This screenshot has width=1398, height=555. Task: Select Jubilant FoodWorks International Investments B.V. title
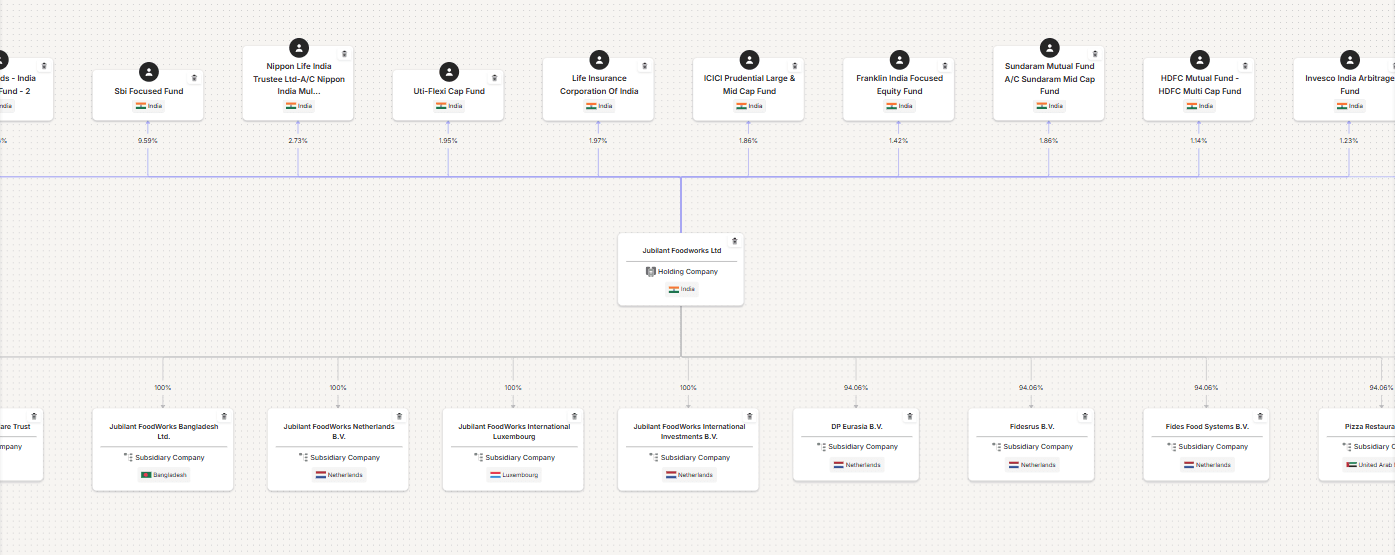688,431
